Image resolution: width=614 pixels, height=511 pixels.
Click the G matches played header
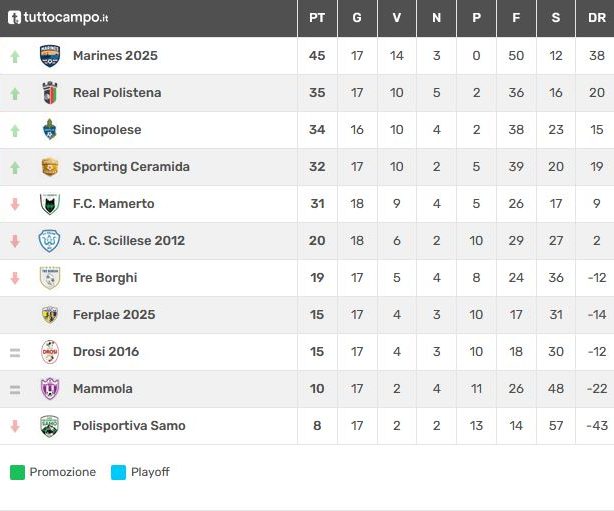(357, 18)
